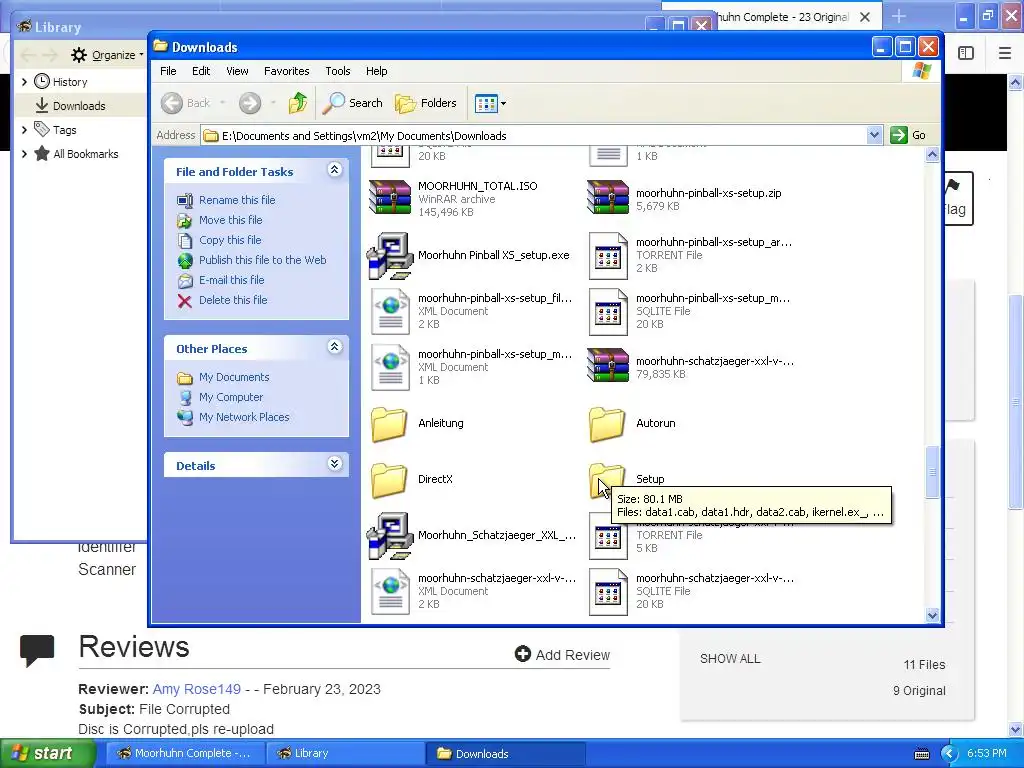This screenshot has width=1024, height=768.
Task: Select the Autorun folder icon
Action: [607, 423]
